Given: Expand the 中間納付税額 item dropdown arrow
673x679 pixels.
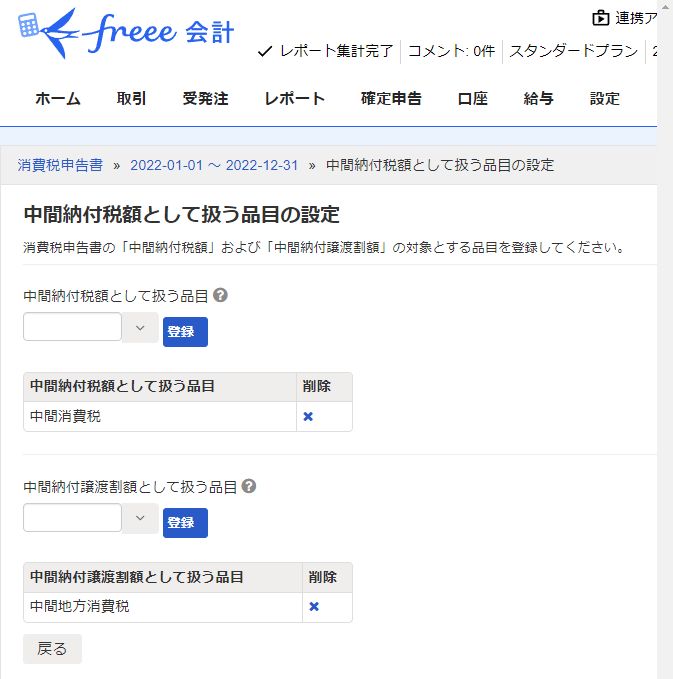Looking at the screenshot, I should pos(140,328).
